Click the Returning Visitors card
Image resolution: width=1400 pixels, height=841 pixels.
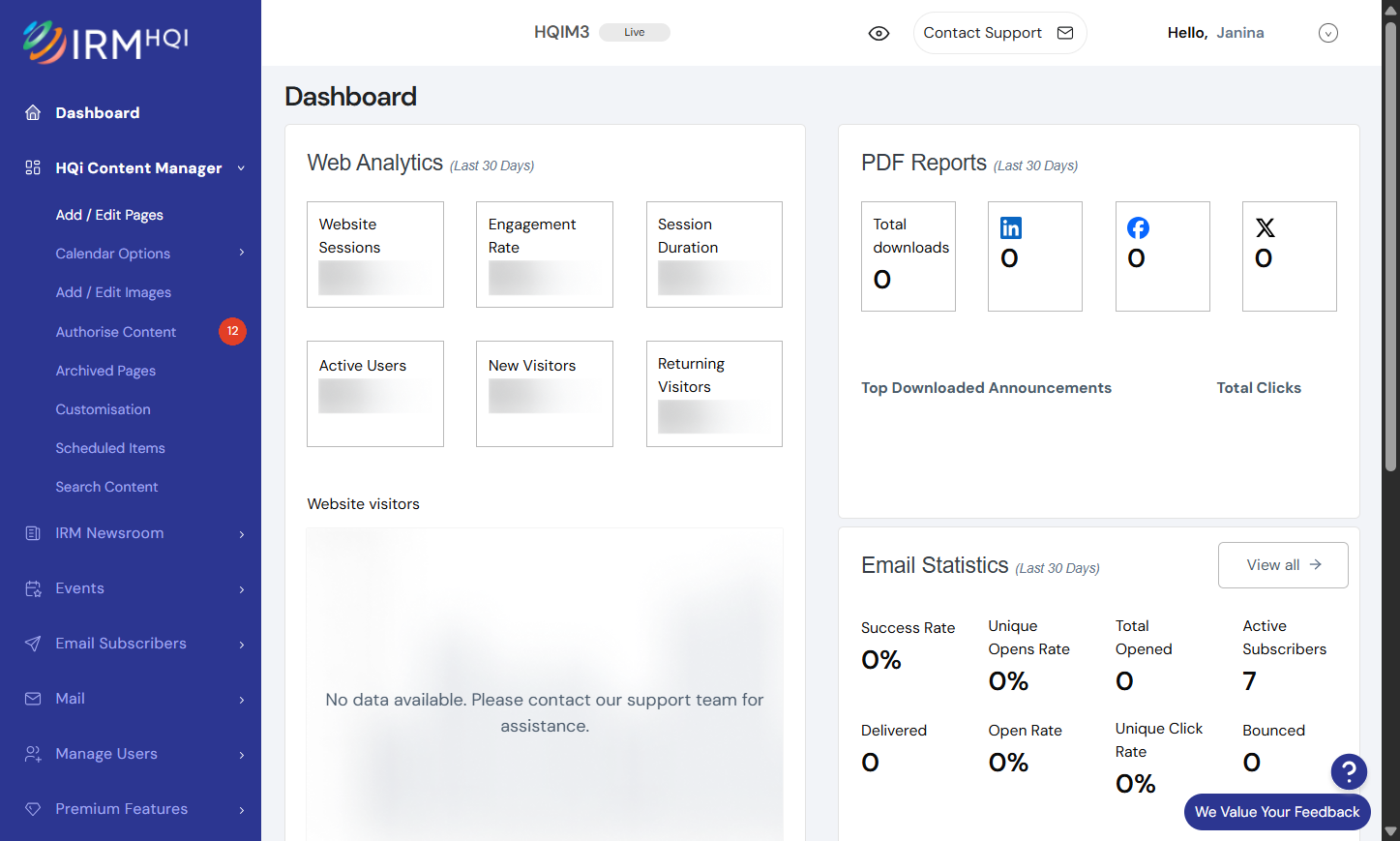pyautogui.click(x=714, y=394)
